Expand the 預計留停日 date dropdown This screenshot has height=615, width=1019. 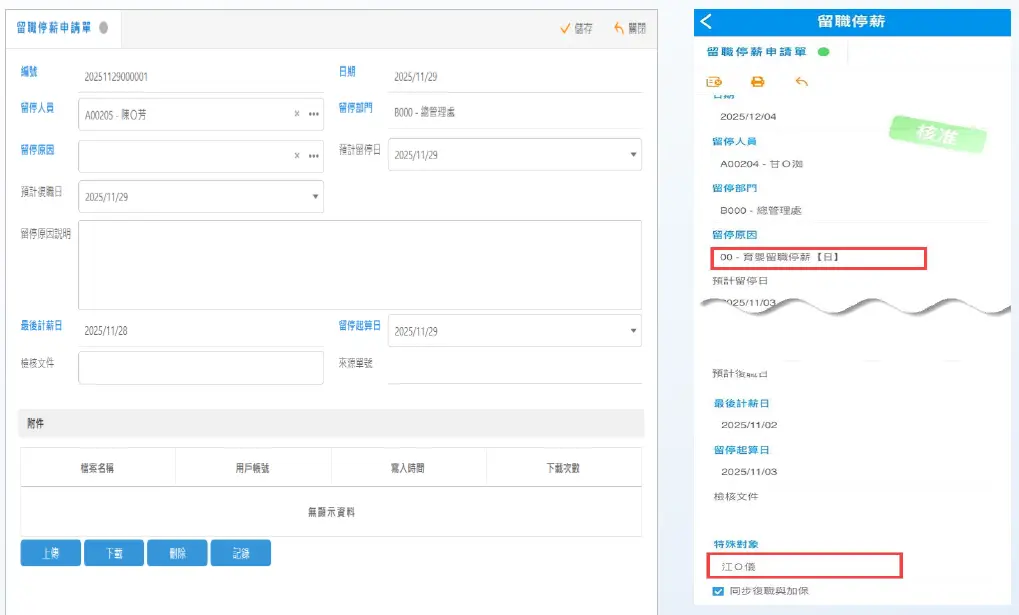pyautogui.click(x=634, y=155)
